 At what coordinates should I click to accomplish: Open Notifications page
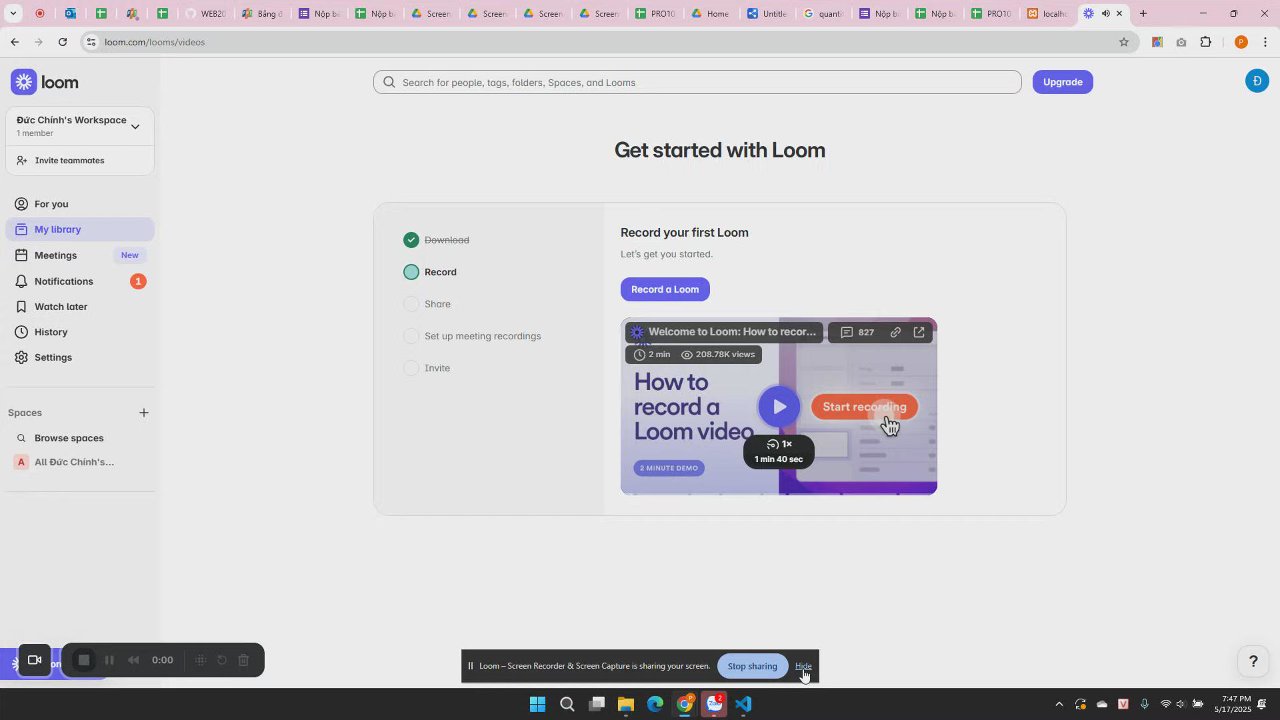click(x=80, y=281)
